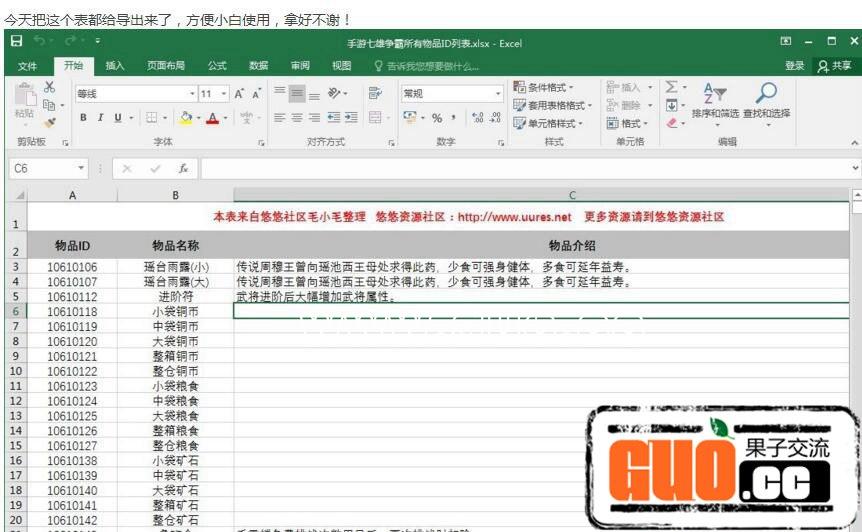Screen dimensions: 862x532
Task: Toggle center text alignment
Action: [297, 117]
